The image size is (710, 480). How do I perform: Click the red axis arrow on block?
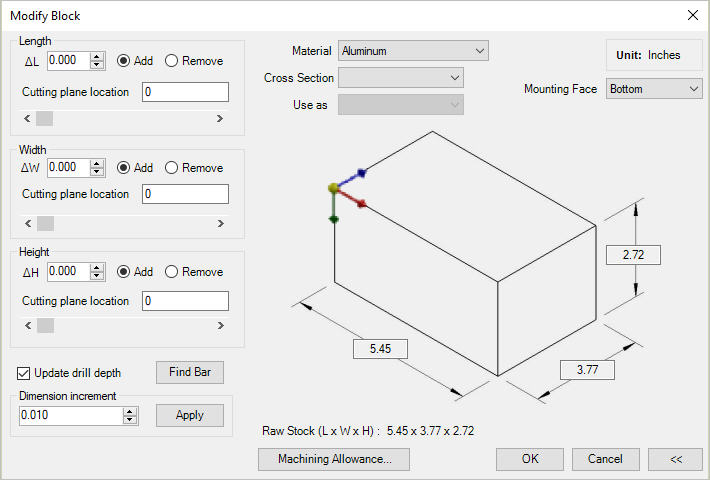[361, 204]
